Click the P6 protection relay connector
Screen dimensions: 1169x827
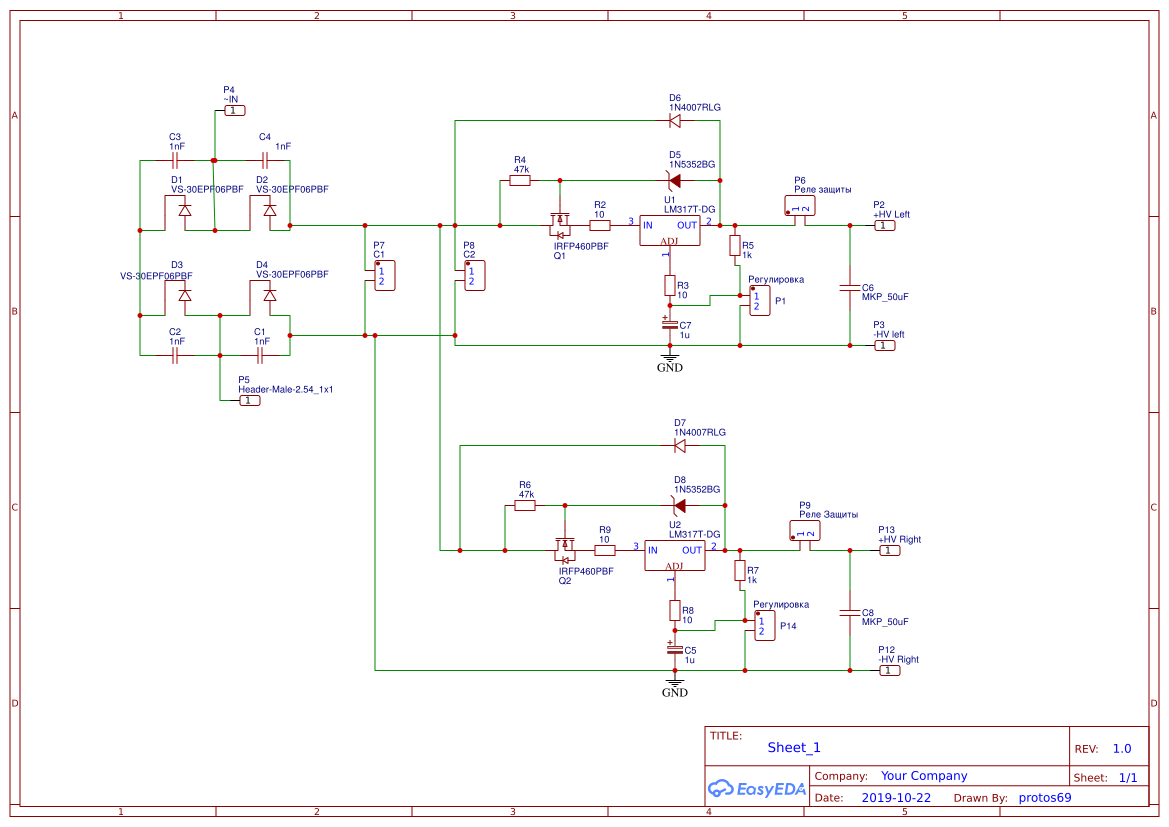click(x=799, y=206)
